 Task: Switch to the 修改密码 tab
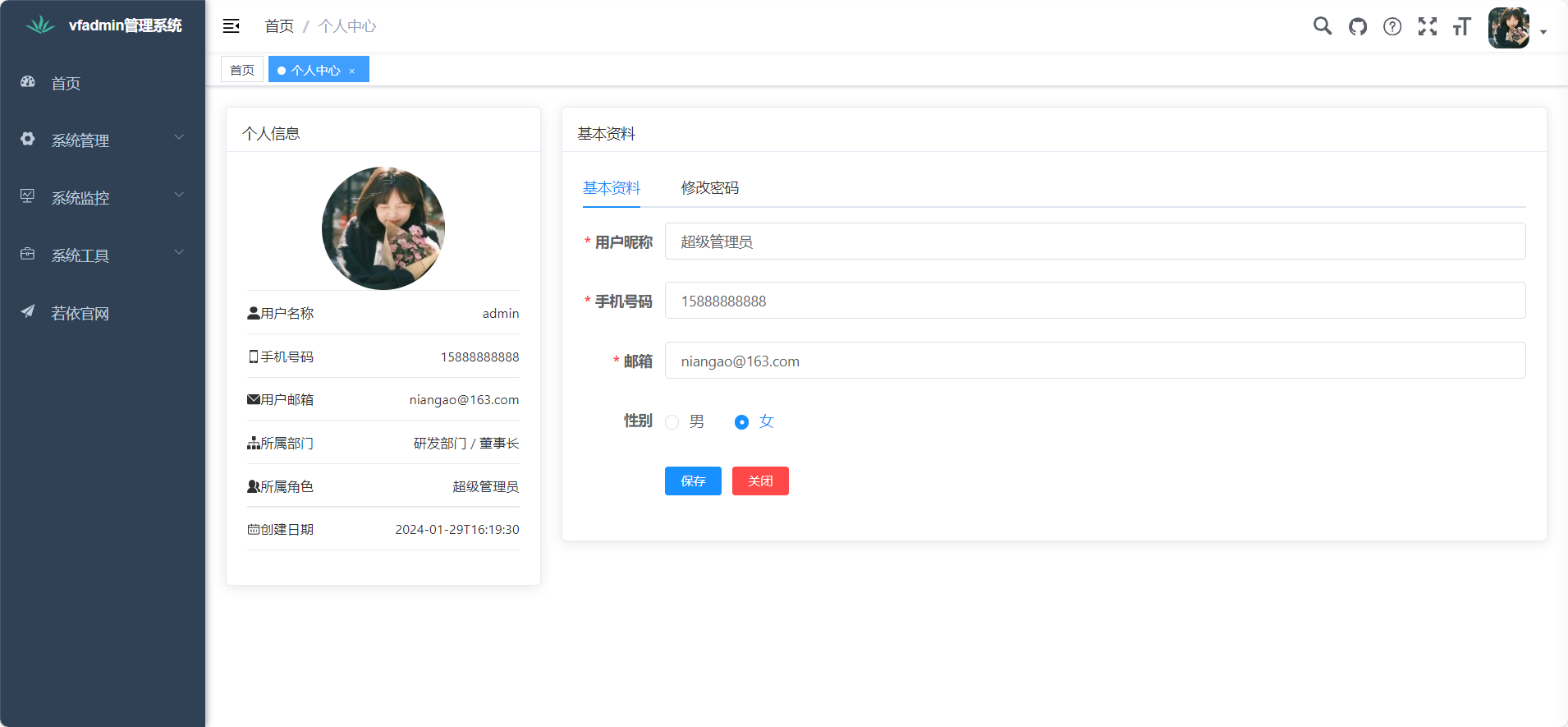(709, 188)
